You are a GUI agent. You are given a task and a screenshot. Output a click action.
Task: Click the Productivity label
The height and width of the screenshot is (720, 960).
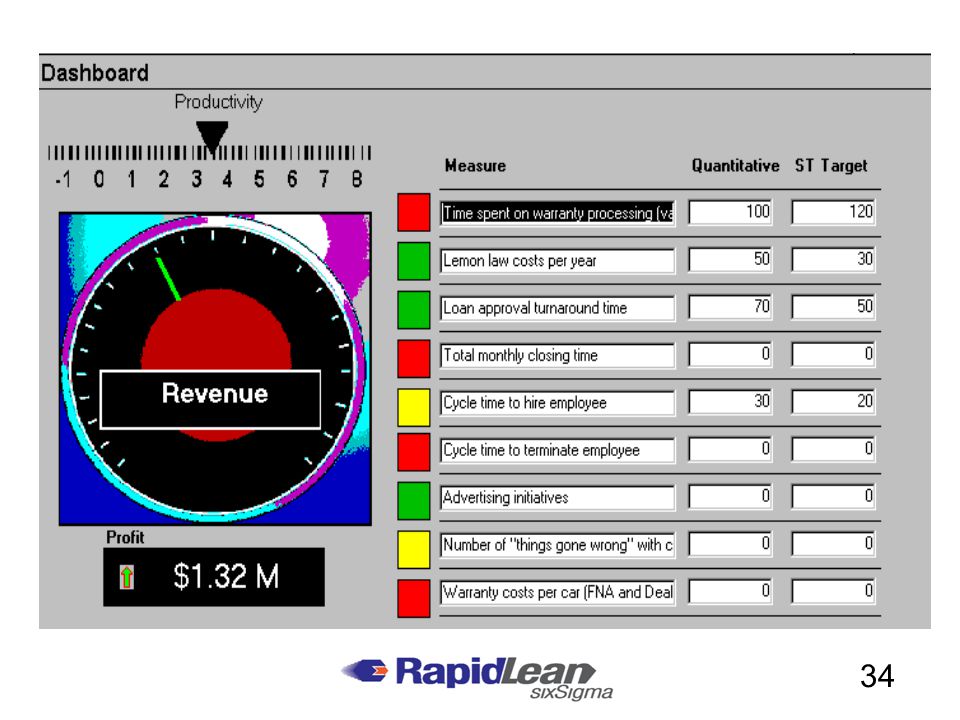pos(219,102)
